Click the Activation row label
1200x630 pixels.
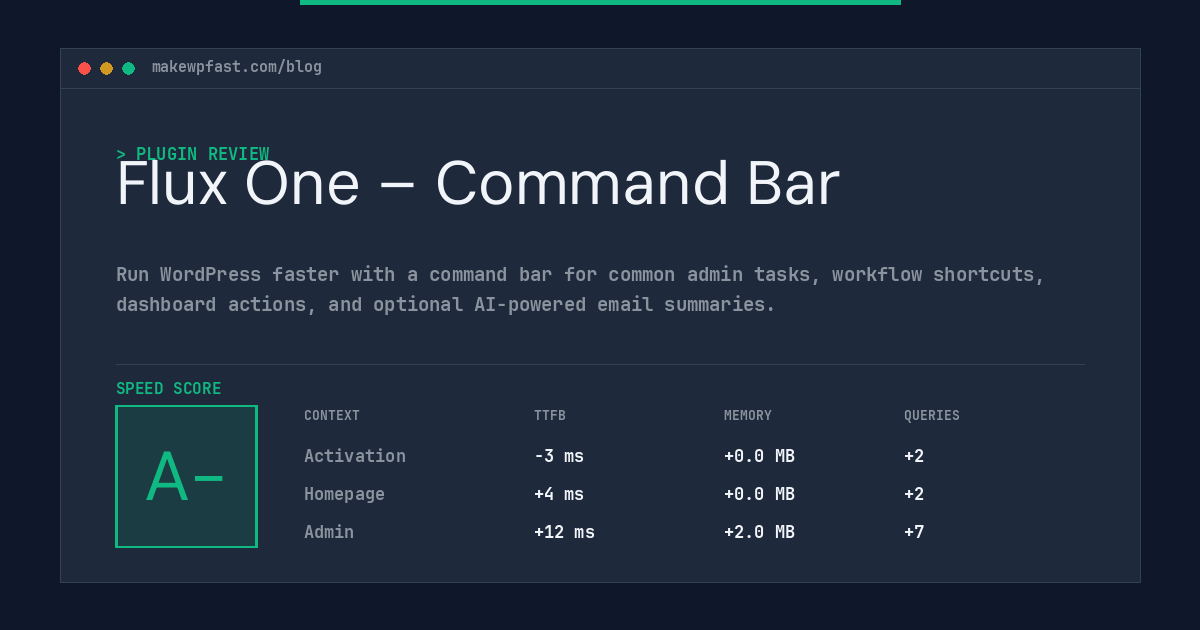355,456
